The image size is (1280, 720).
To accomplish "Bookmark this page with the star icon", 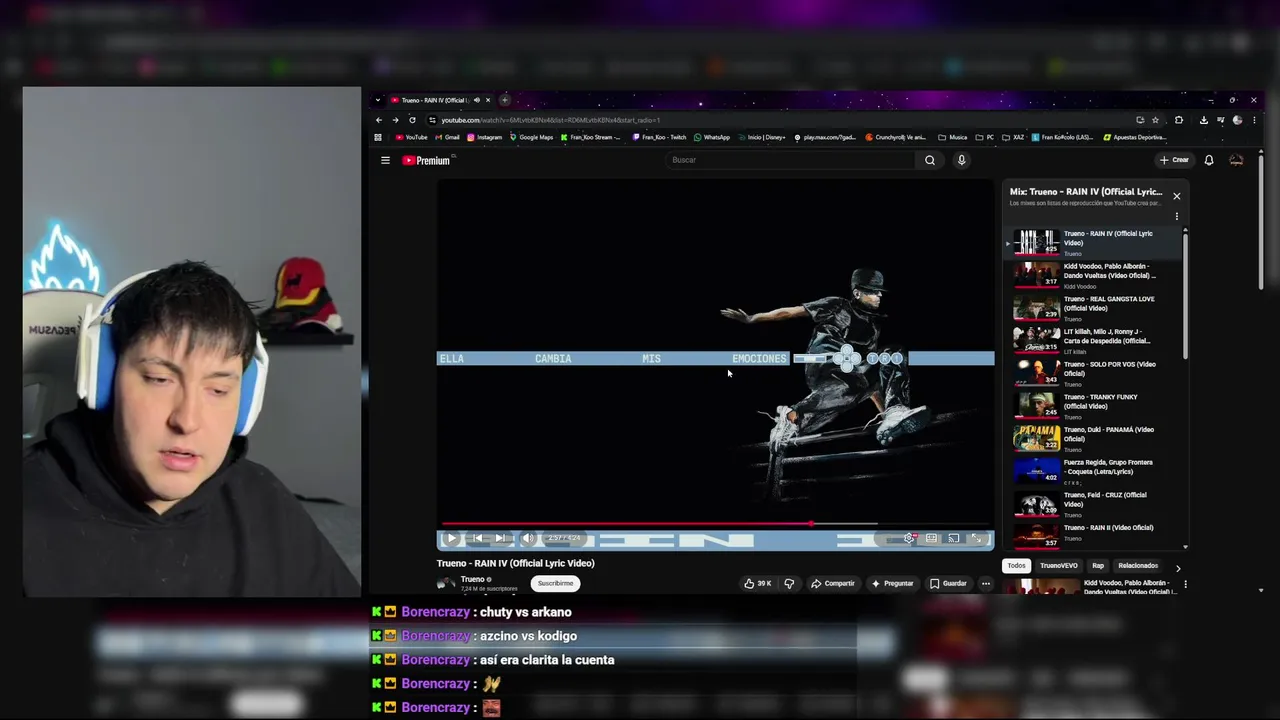I will (x=1155, y=120).
